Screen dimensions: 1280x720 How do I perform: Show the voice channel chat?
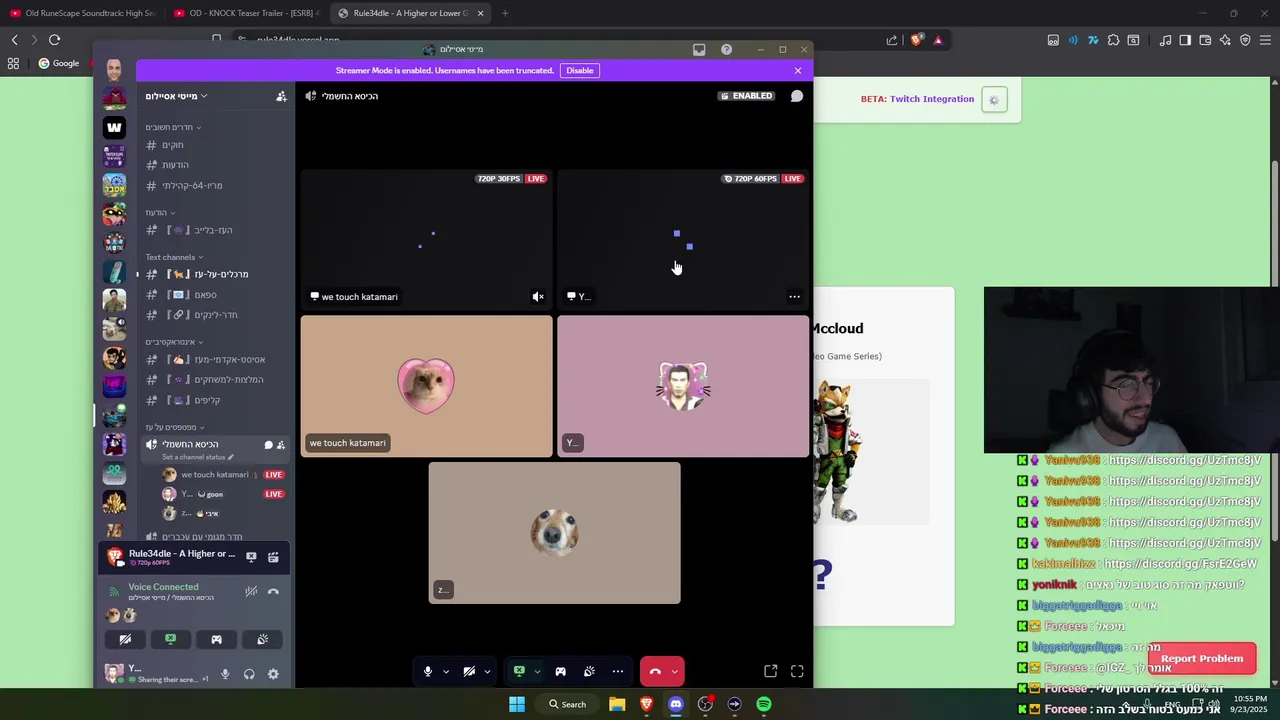coord(797,96)
